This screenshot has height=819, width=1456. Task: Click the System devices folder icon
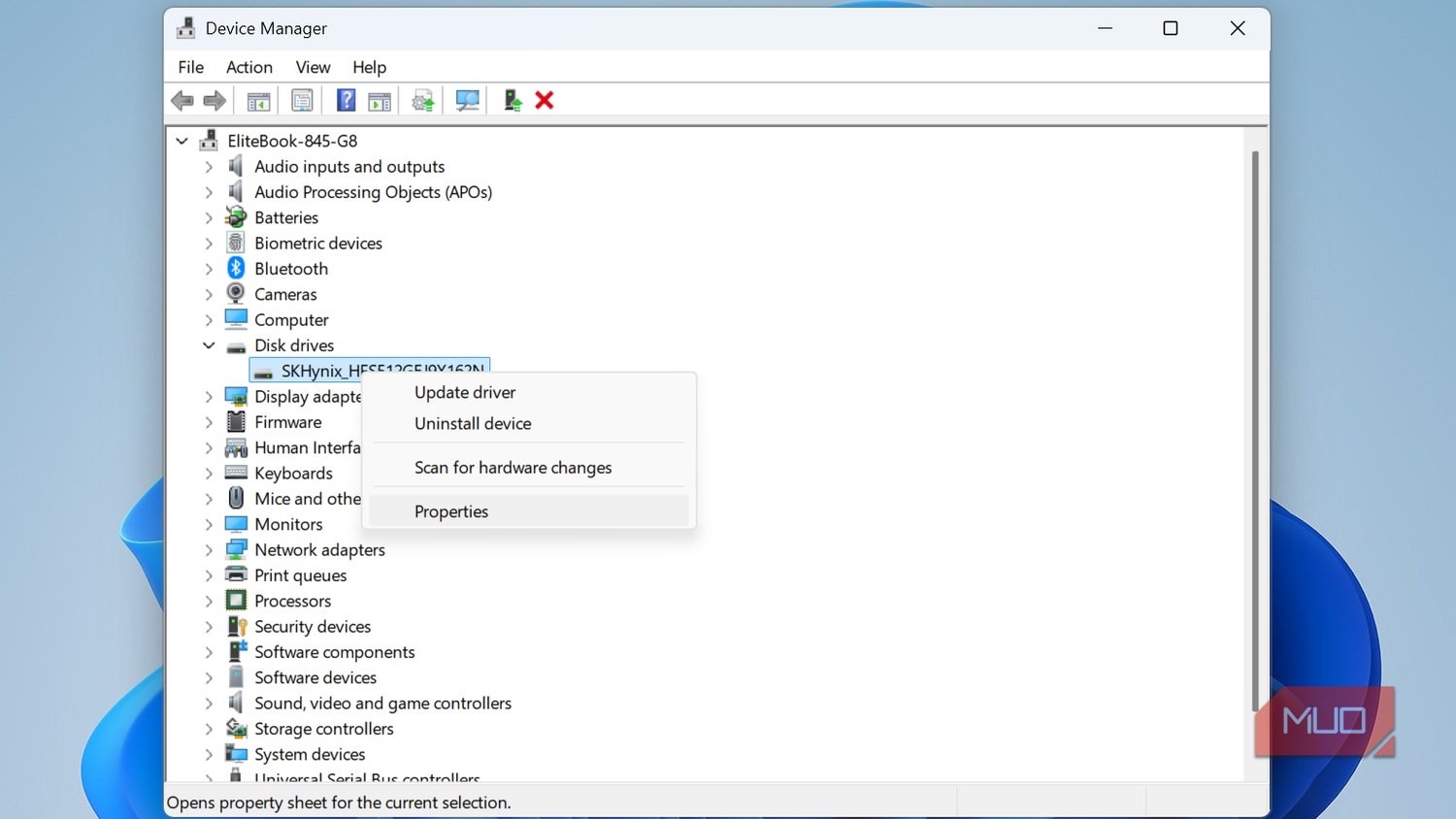coord(236,753)
